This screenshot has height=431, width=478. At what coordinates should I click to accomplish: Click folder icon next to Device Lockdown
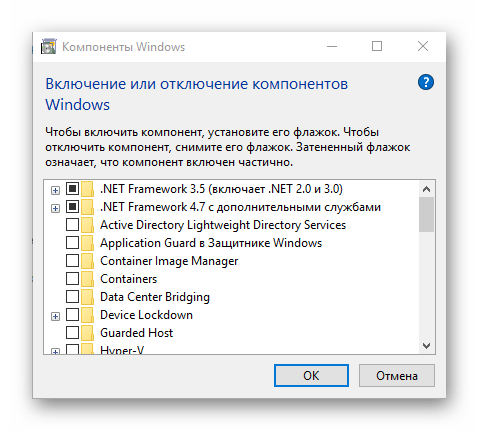88,315
